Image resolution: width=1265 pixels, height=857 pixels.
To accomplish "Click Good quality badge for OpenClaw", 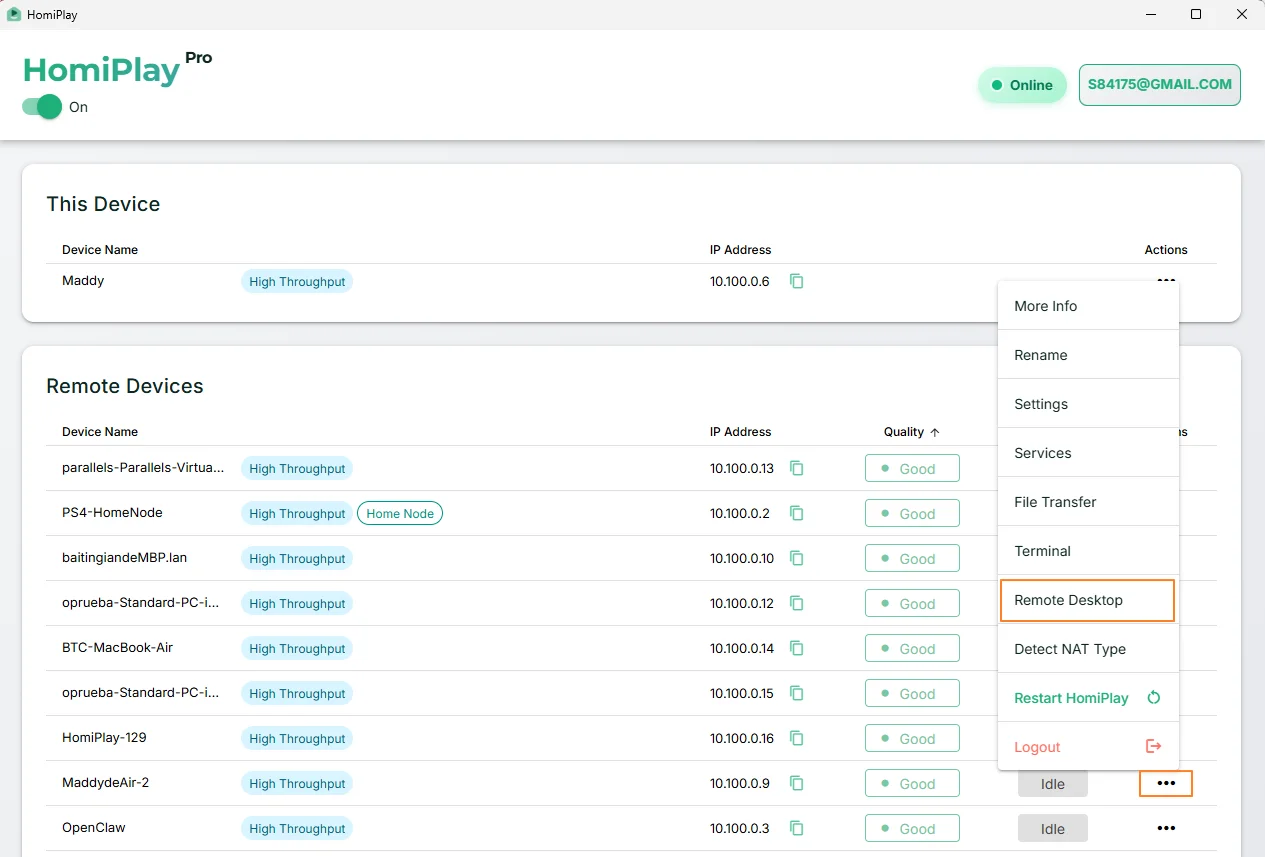I will [x=912, y=828].
